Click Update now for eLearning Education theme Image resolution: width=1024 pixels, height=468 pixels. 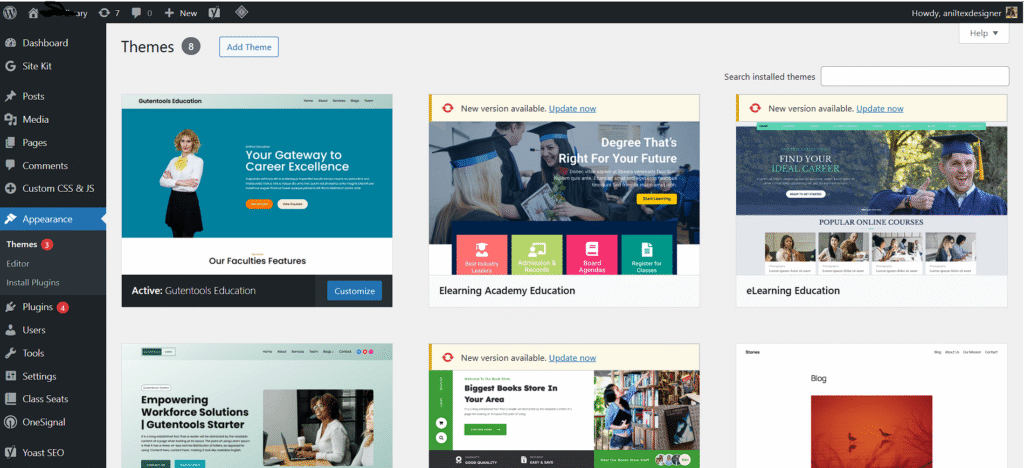pyautogui.click(x=879, y=108)
